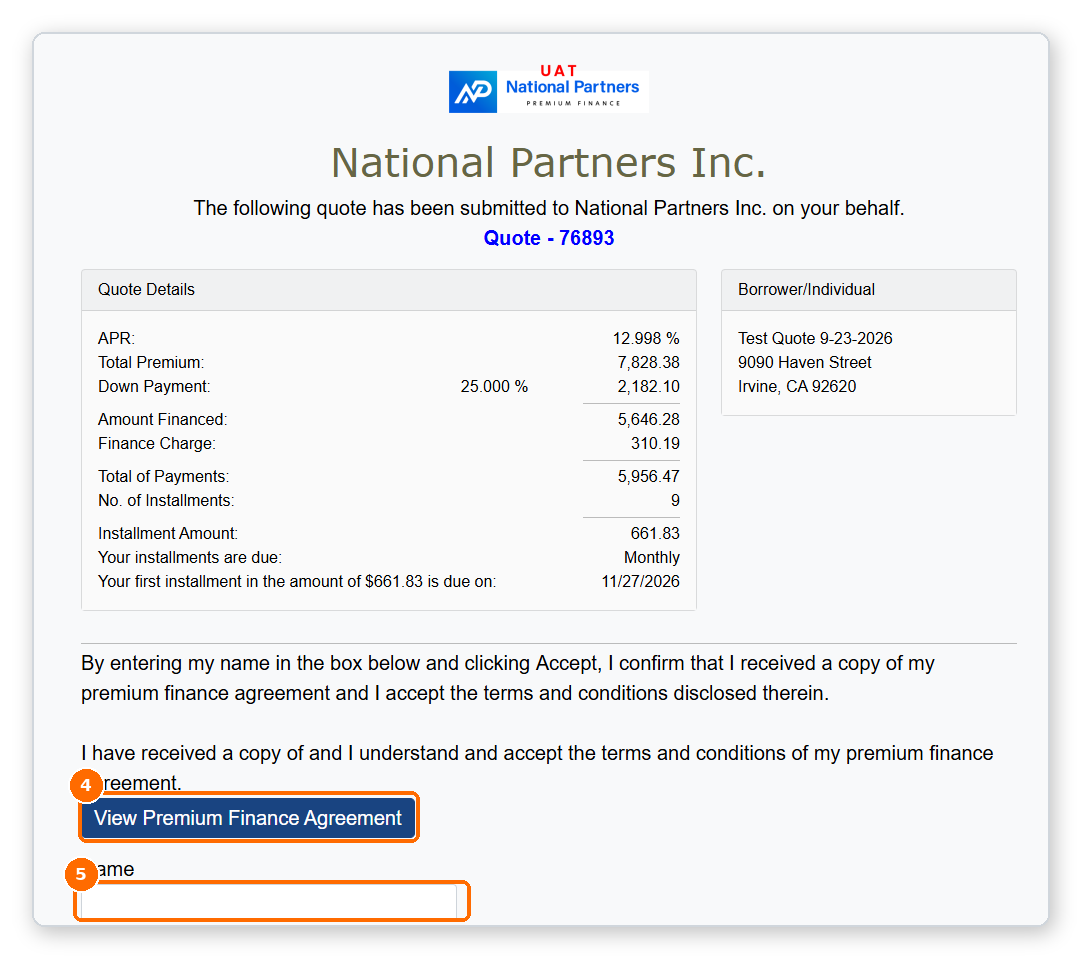Click the 'National Partners Inc.' title
The image size is (1082, 959).
coord(549,164)
